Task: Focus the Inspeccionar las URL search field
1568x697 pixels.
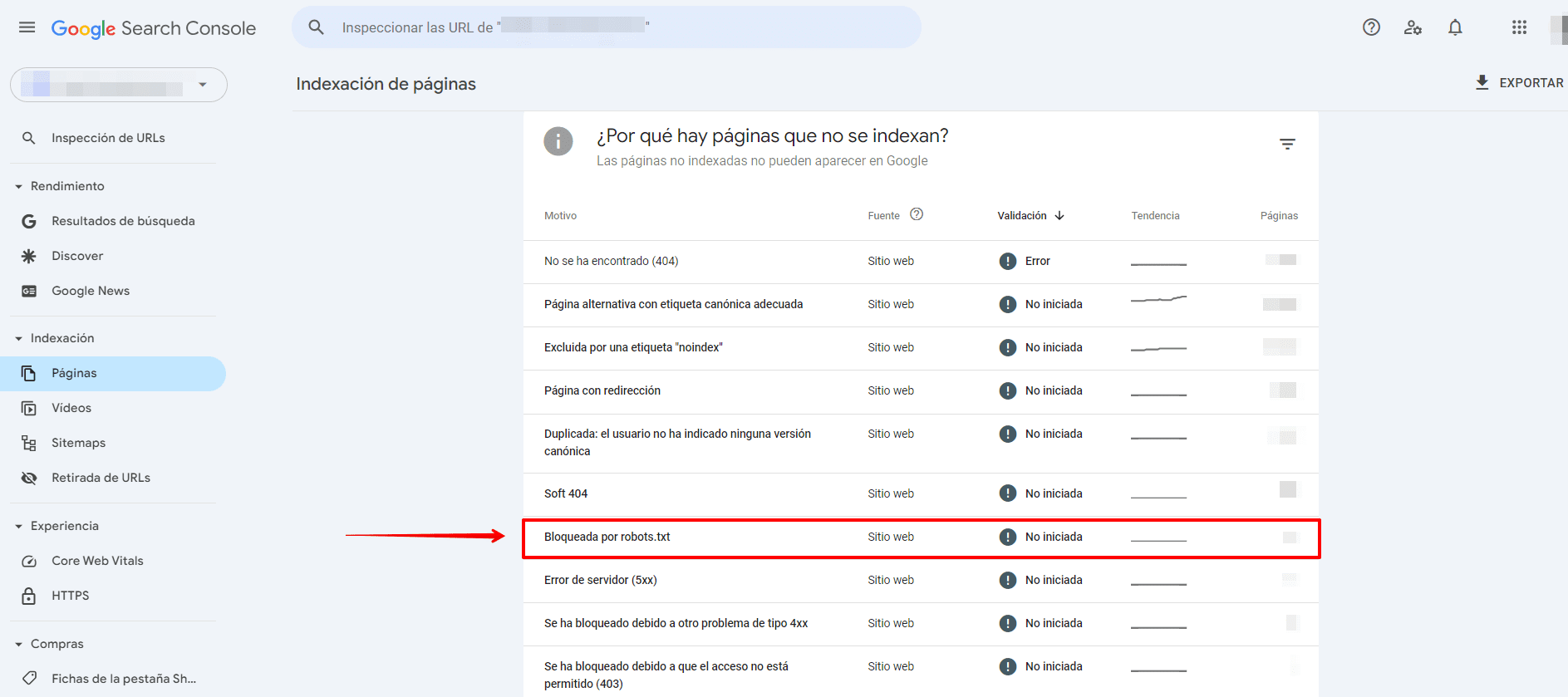Action: 607,27
